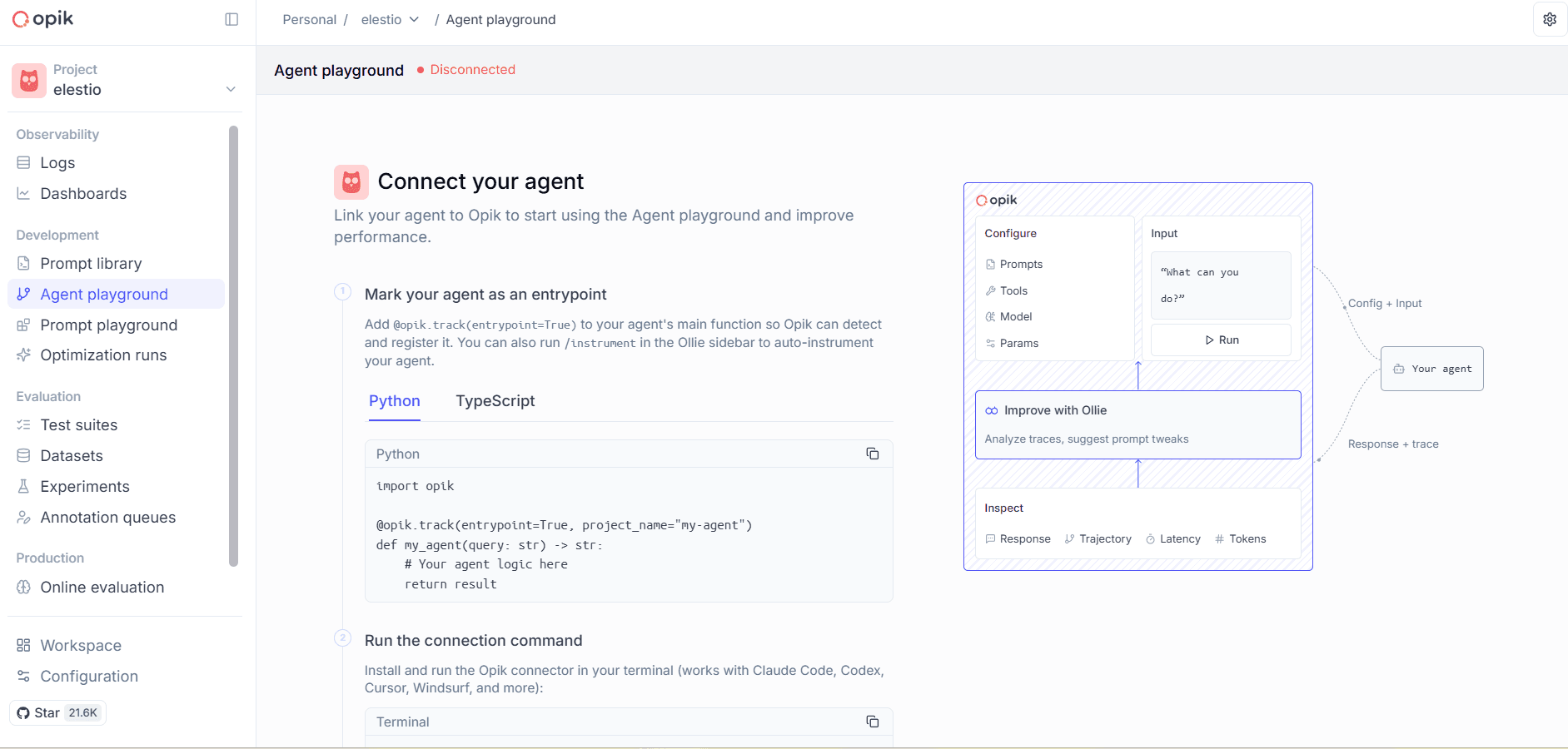This screenshot has width=1568, height=749.
Task: Open Dashboards from the sidebar
Action: click(x=117, y=194)
